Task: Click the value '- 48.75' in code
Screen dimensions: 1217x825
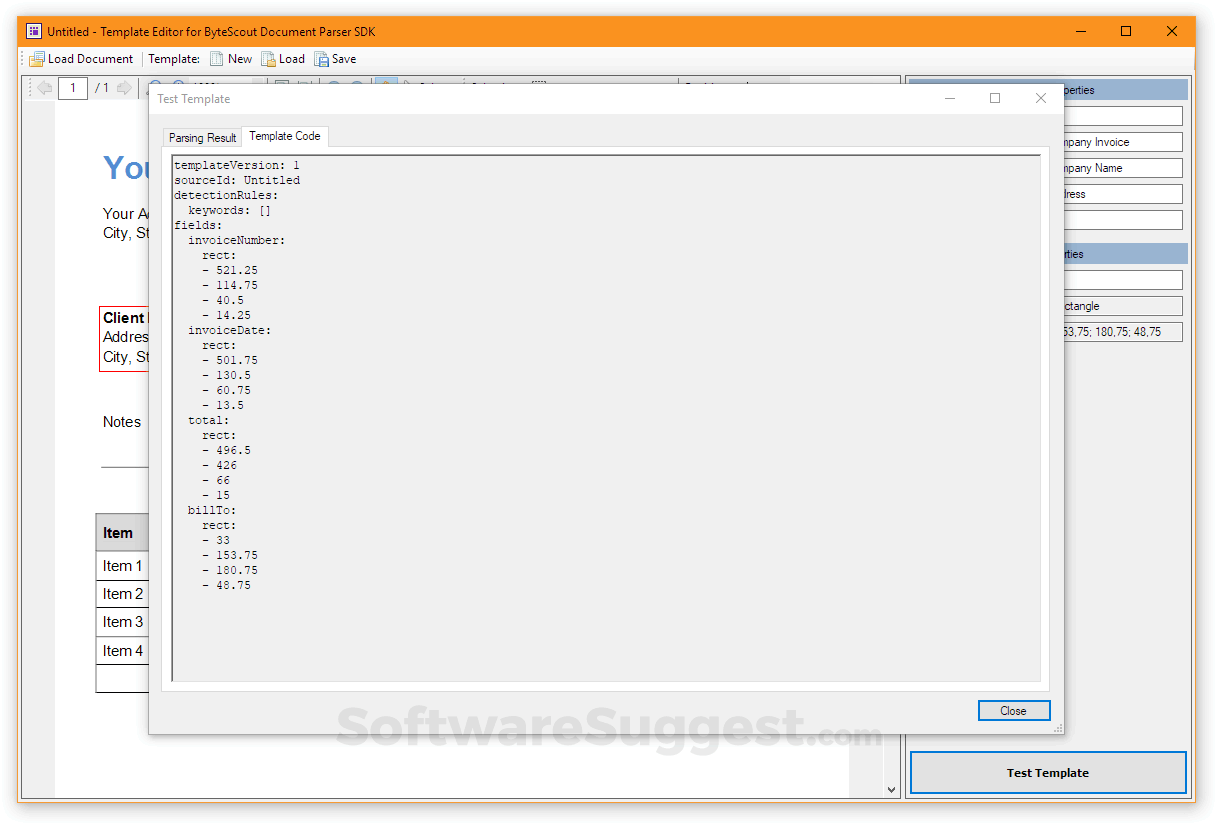Action: 226,585
